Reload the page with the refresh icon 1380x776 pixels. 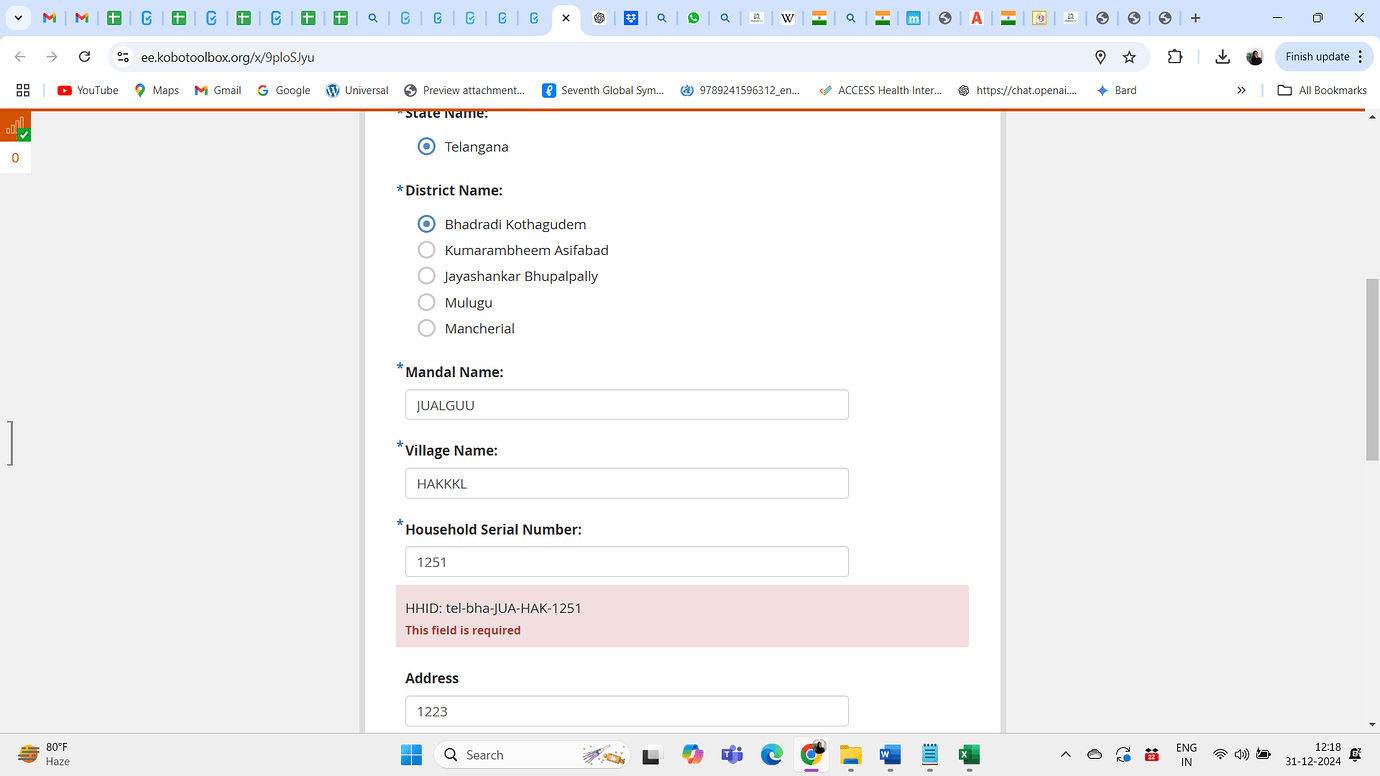[x=83, y=57]
